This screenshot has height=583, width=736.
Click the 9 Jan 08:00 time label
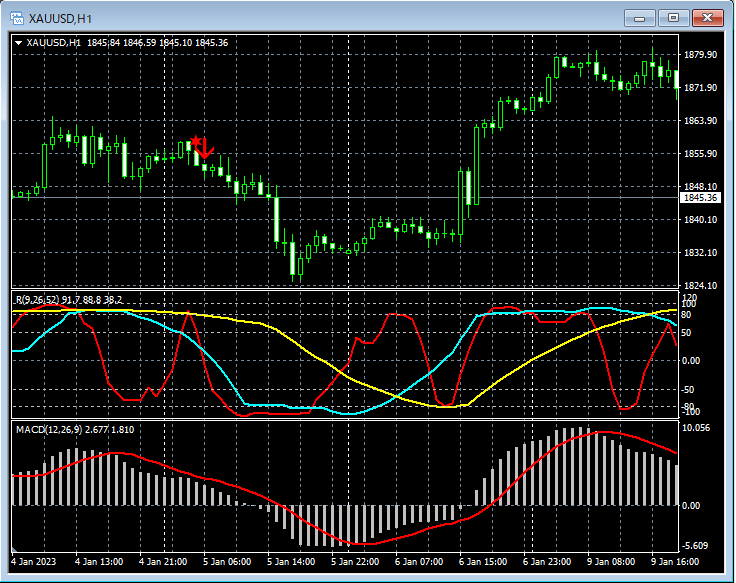click(x=611, y=562)
